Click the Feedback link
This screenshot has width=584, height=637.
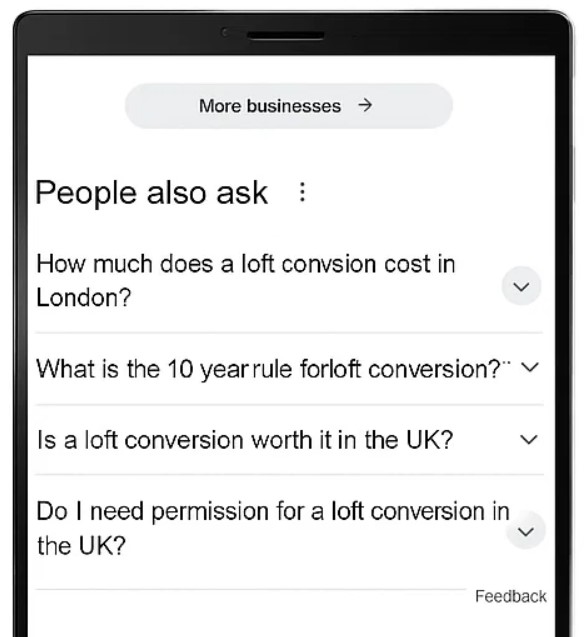pos(510,596)
